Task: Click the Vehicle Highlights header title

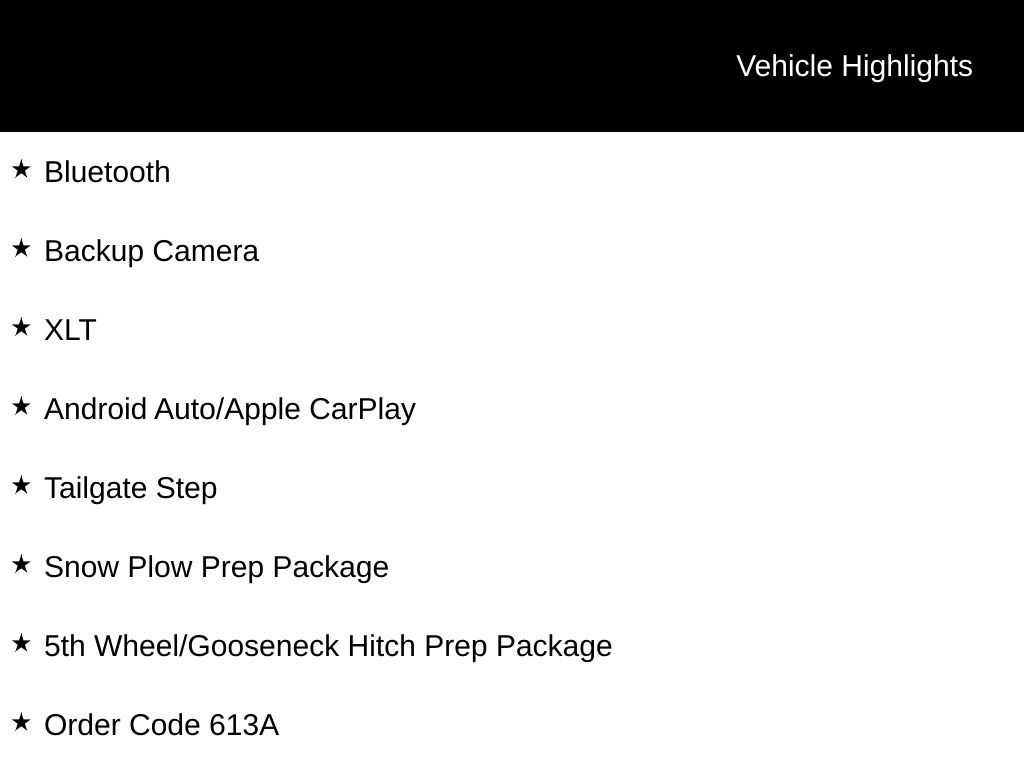Action: (x=854, y=66)
